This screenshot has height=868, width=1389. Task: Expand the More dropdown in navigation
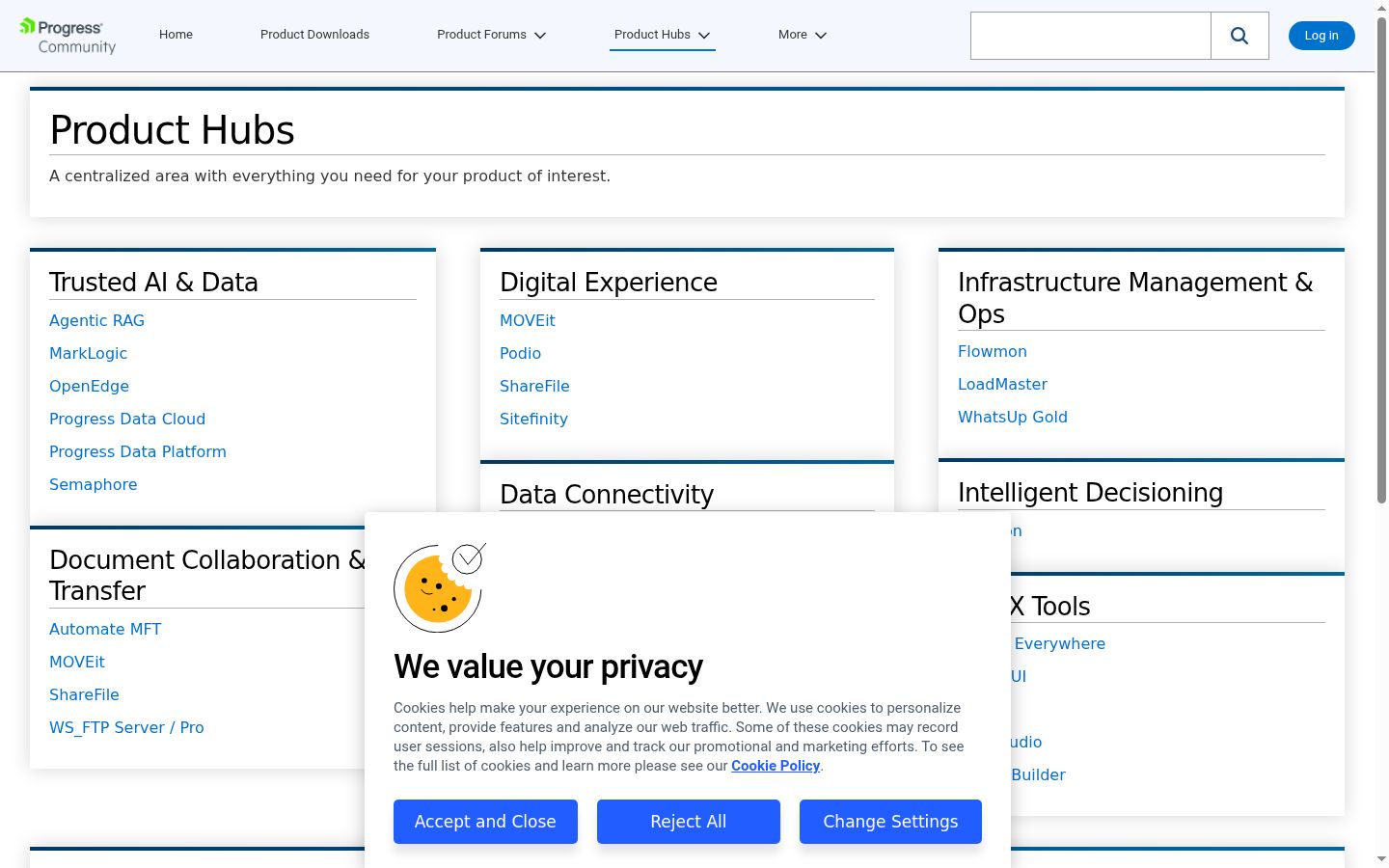click(x=803, y=35)
